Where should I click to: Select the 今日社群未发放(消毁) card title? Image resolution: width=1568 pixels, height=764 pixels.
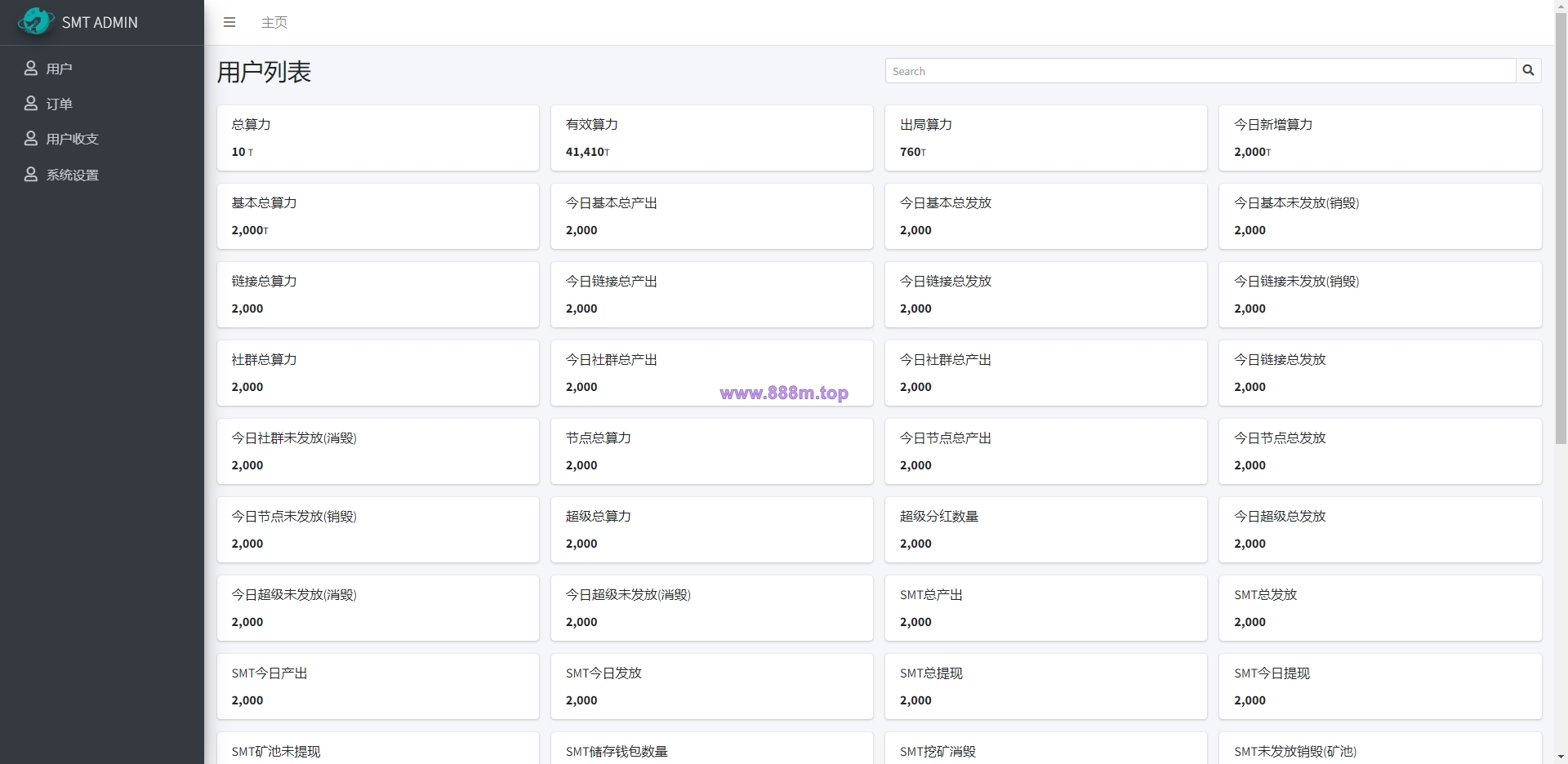(294, 438)
